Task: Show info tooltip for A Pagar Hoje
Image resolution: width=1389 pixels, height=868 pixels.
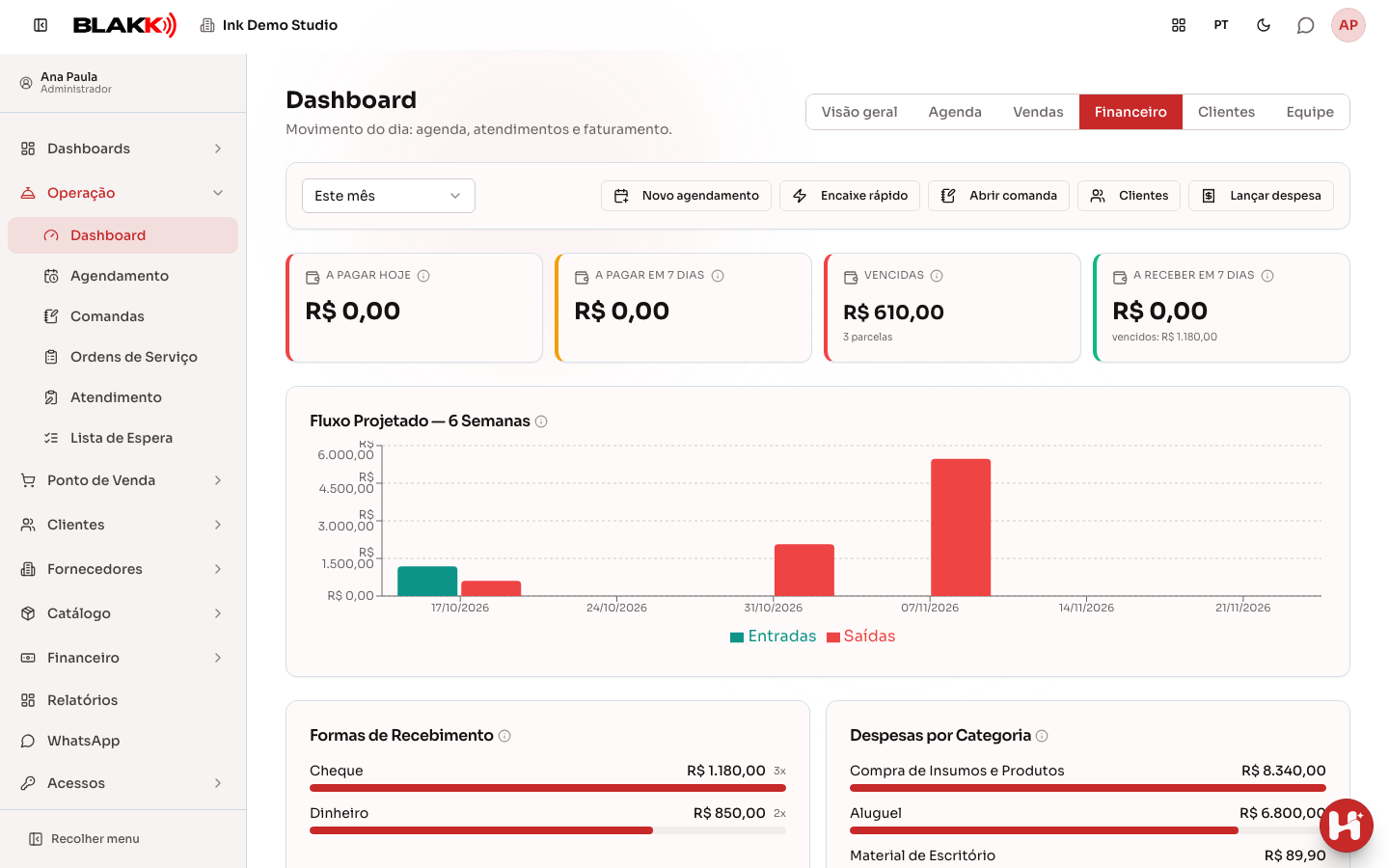Action: (423, 276)
